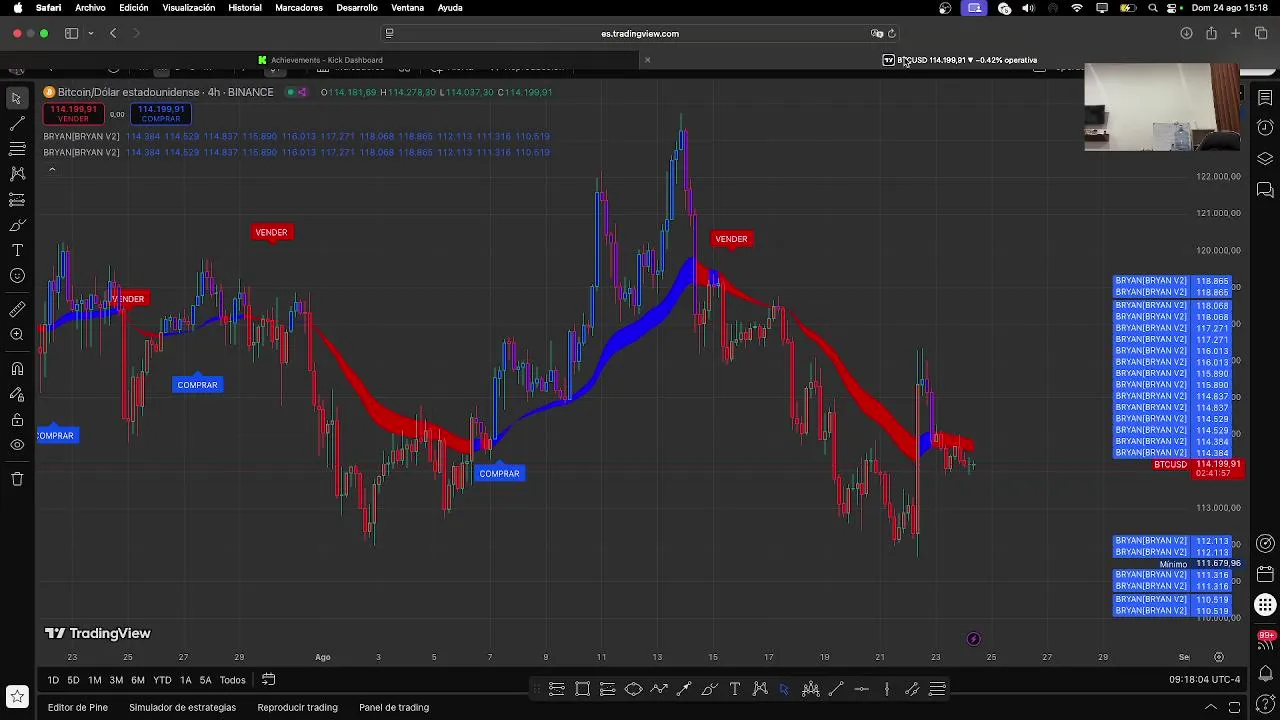The height and width of the screenshot is (720, 1280).
Task: Select the YTD time range
Action: (162, 680)
